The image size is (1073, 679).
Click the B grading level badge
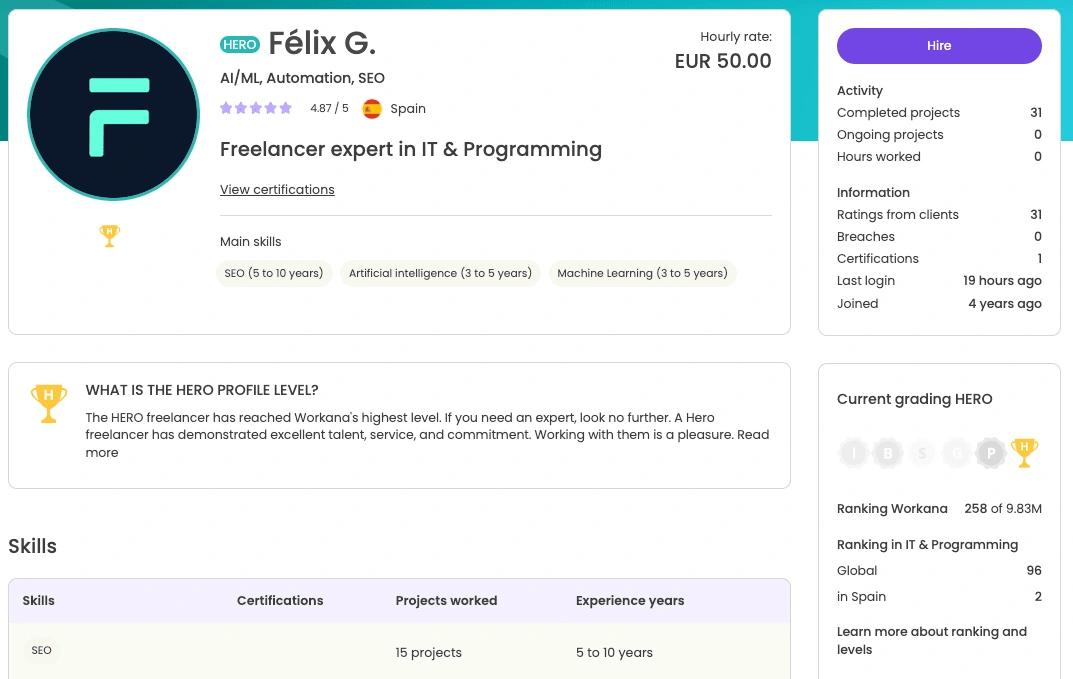click(x=888, y=452)
